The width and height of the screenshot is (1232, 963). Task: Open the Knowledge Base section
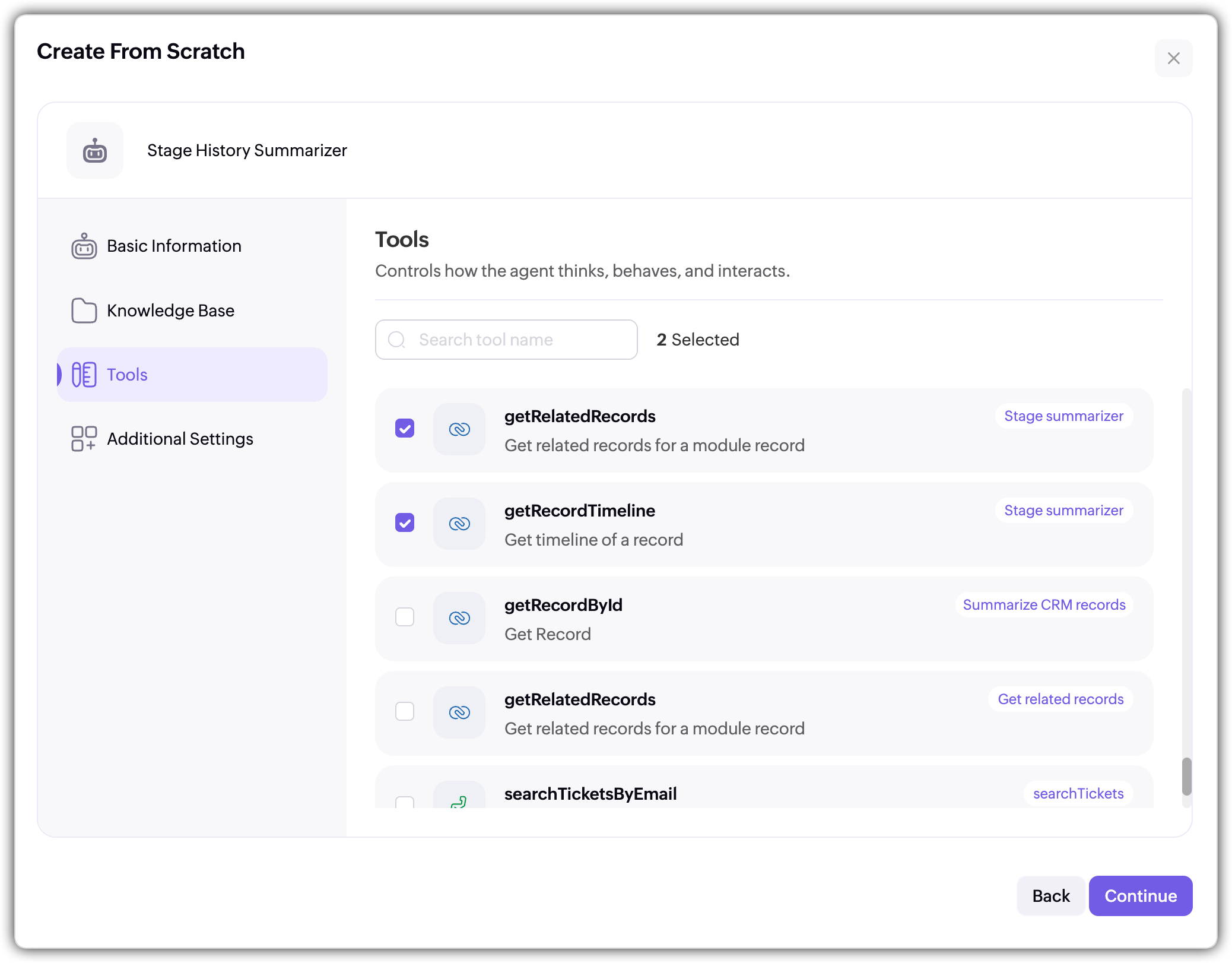pyautogui.click(x=170, y=311)
